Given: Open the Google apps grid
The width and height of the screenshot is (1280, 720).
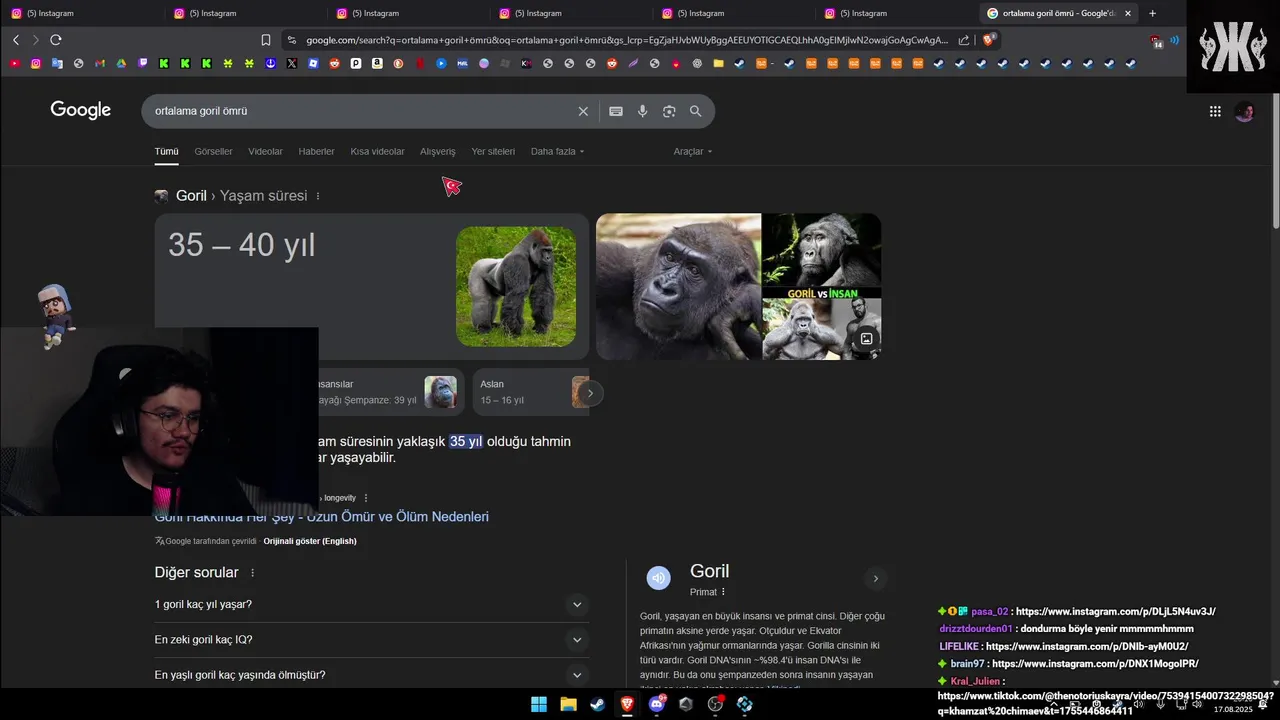Looking at the screenshot, I should [x=1215, y=111].
